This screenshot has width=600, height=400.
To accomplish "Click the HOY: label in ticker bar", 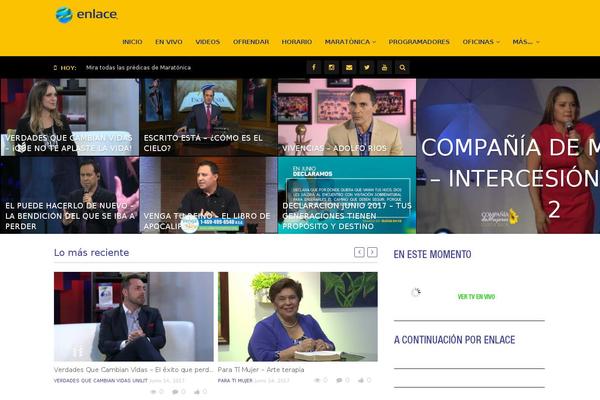I will tap(68, 68).
